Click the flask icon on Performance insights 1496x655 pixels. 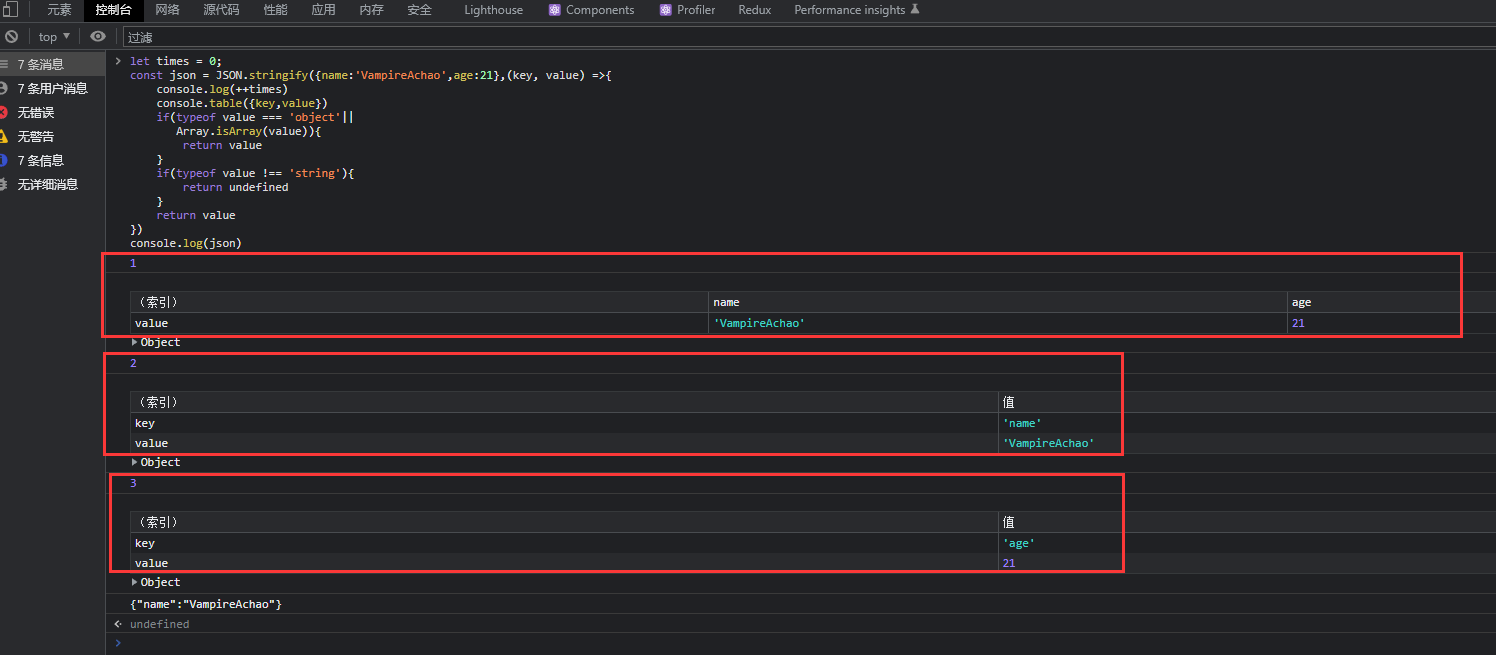pyautogui.click(x=914, y=10)
